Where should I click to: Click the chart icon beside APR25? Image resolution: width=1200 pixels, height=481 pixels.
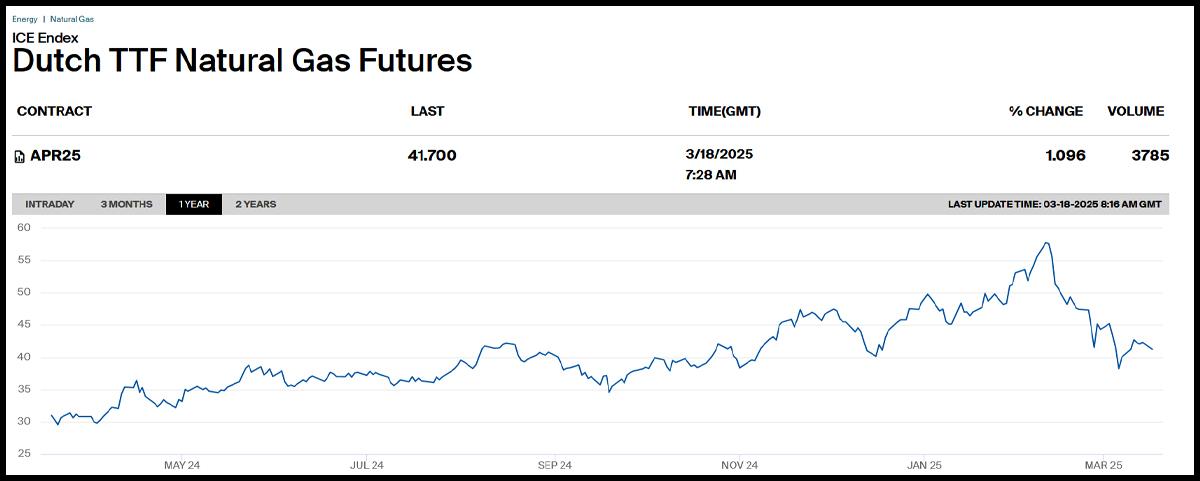point(19,157)
